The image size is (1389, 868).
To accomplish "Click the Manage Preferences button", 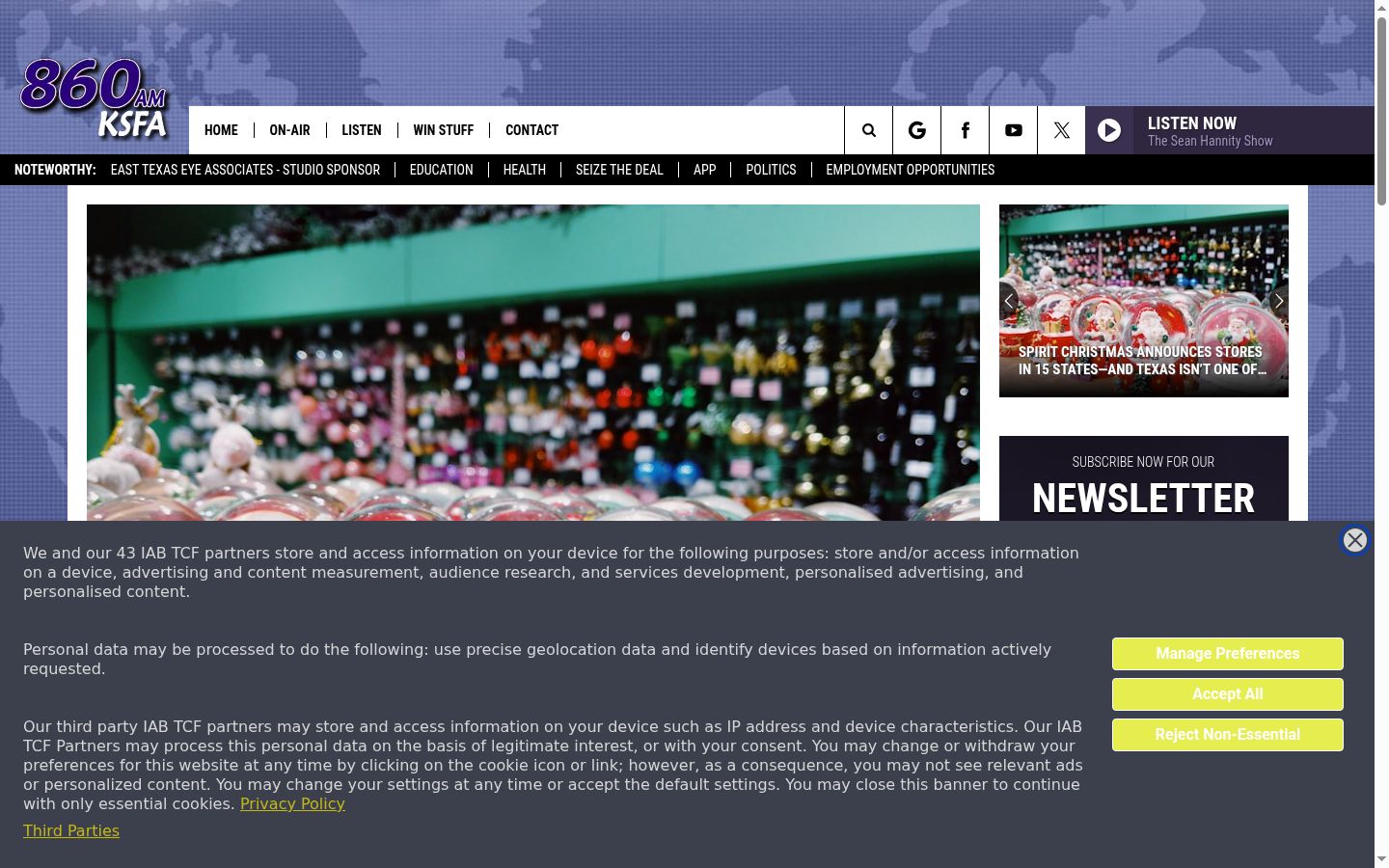I will pyautogui.click(x=1227, y=654).
